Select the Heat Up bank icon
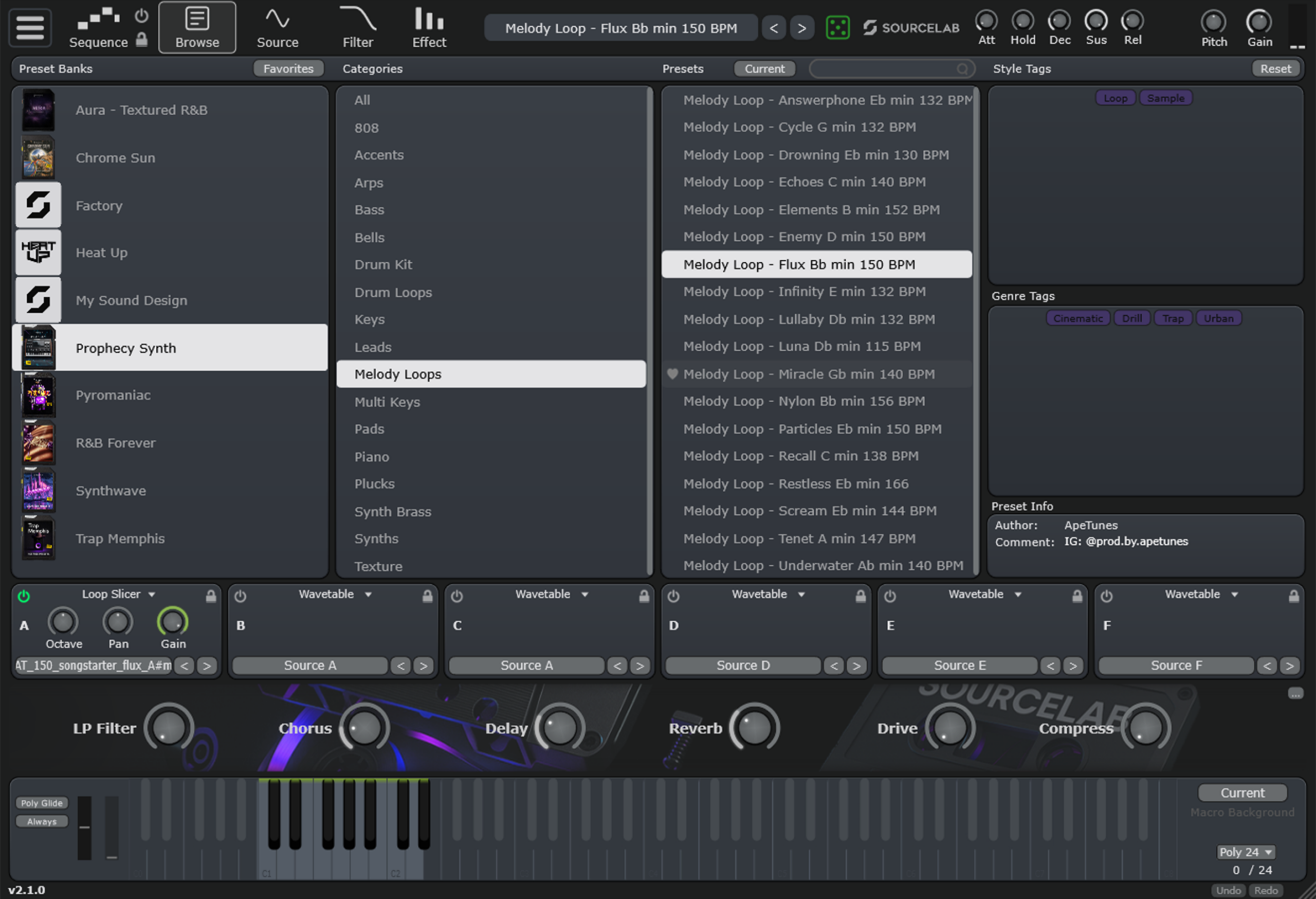The image size is (1316, 899). click(39, 253)
